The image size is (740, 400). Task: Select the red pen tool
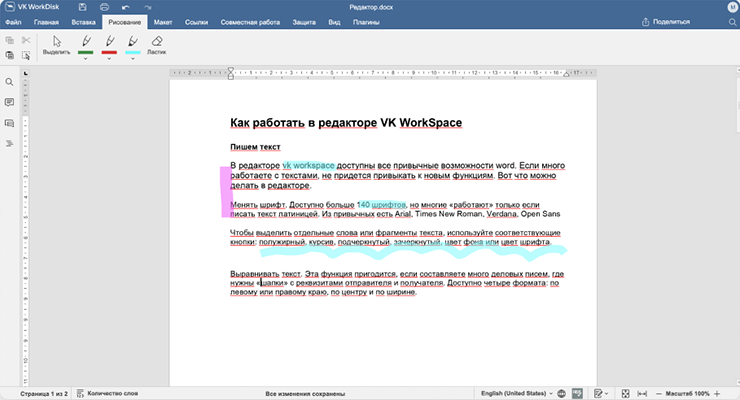109,41
